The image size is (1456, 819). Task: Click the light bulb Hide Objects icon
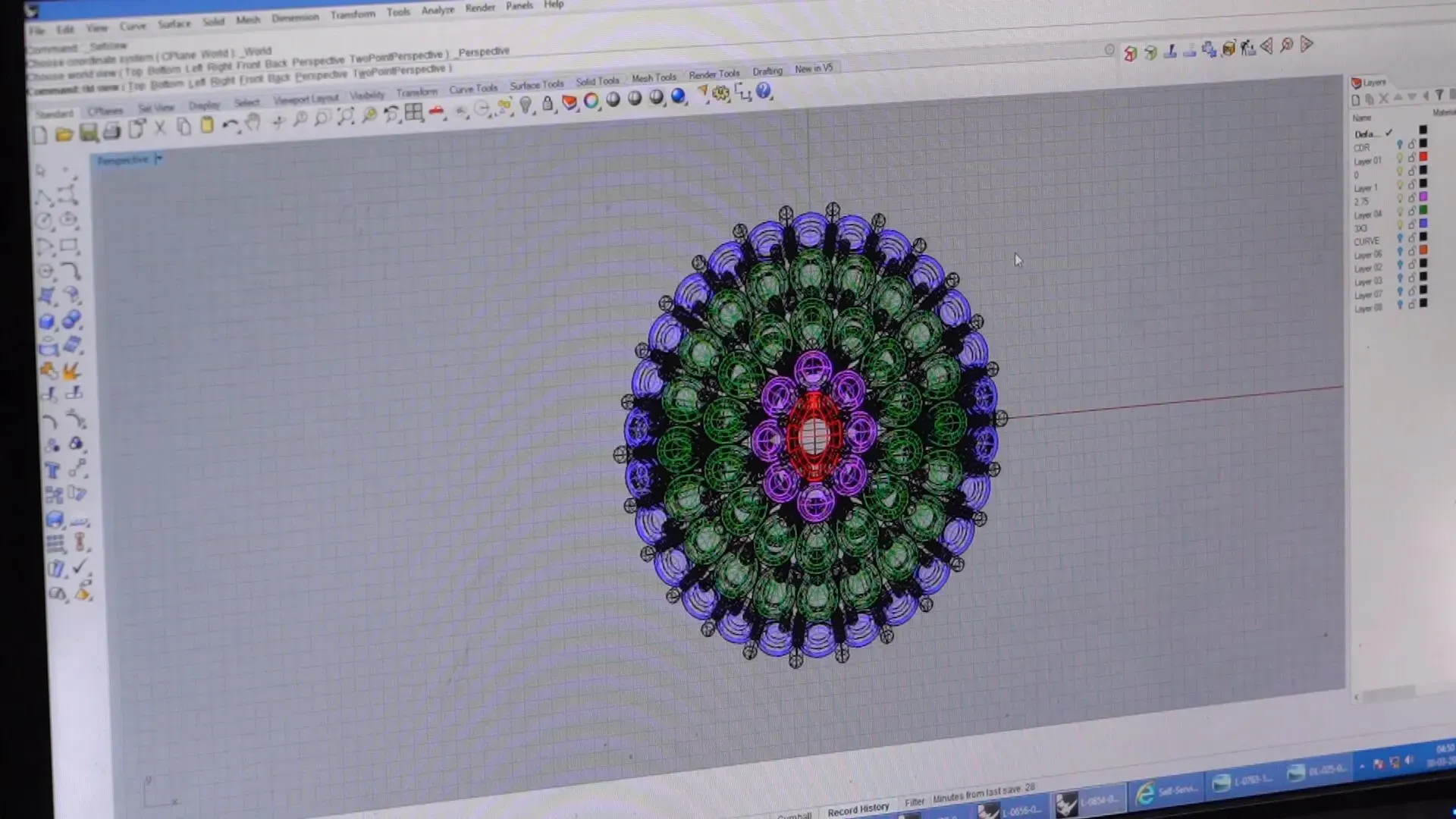point(526,105)
